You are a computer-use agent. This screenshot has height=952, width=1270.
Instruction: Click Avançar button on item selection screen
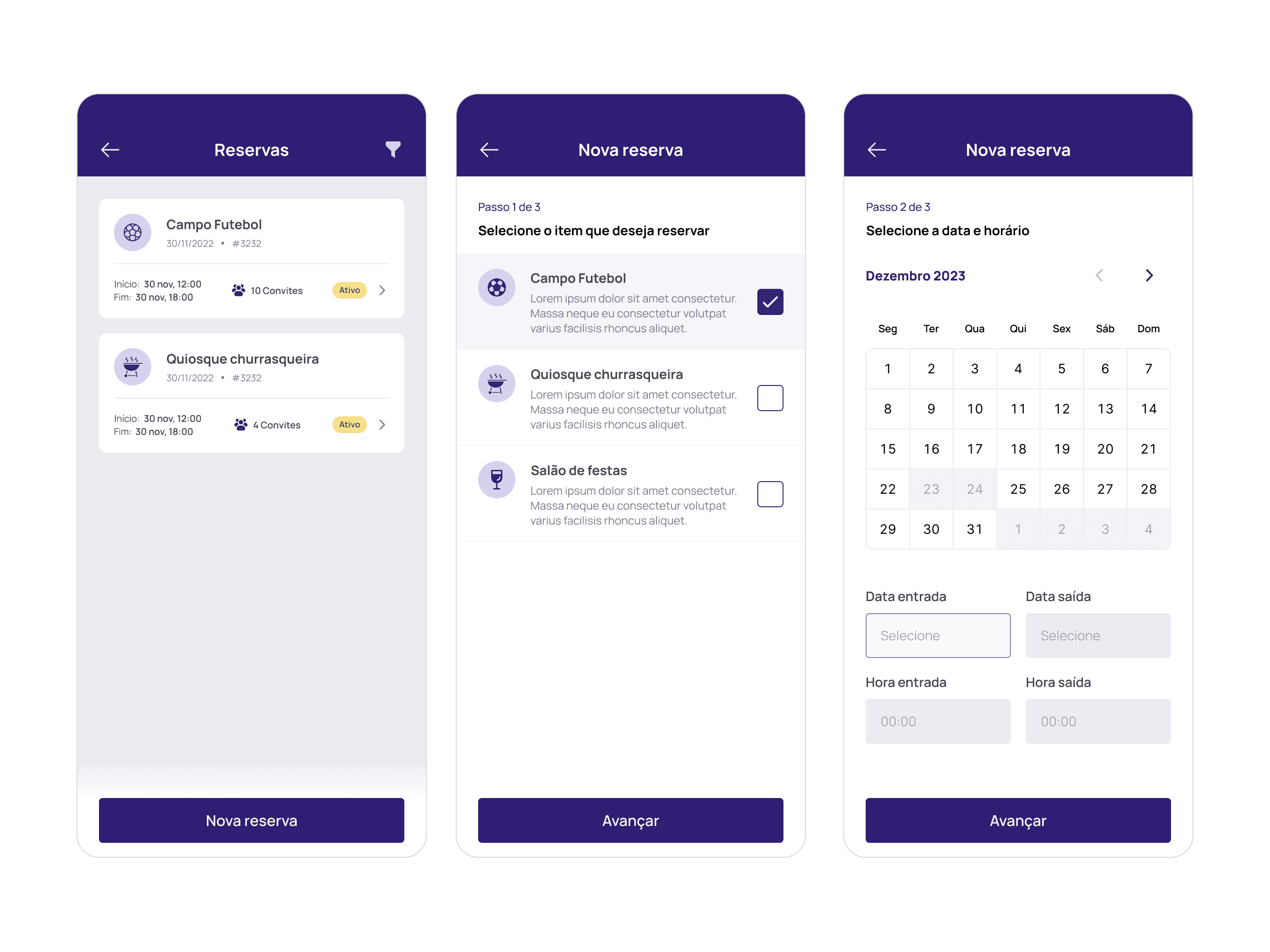[x=634, y=821]
